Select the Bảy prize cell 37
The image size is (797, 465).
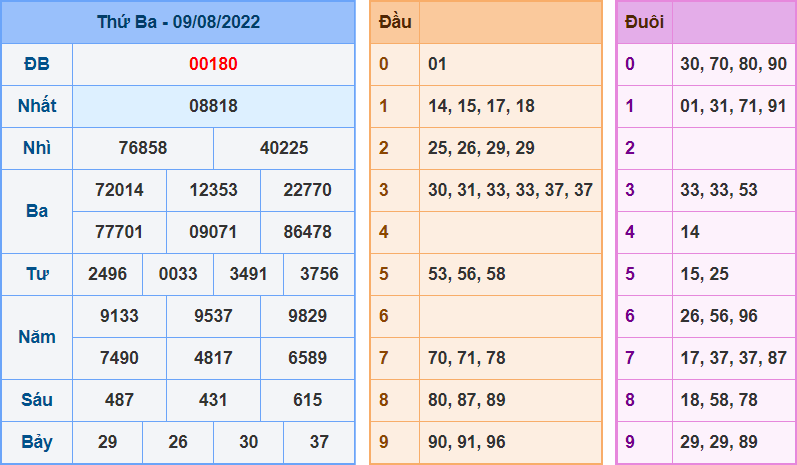pyautogui.click(x=319, y=442)
